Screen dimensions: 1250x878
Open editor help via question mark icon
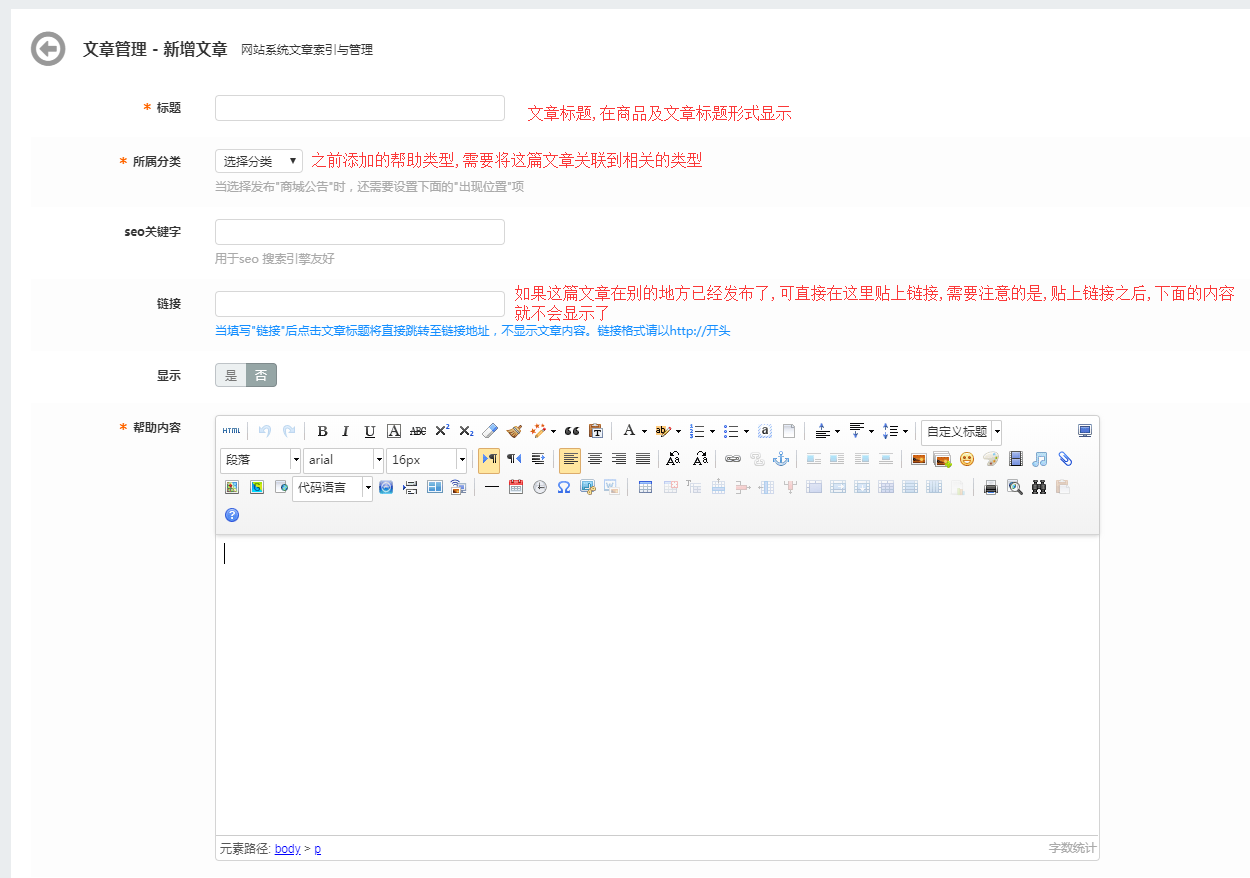(x=232, y=515)
